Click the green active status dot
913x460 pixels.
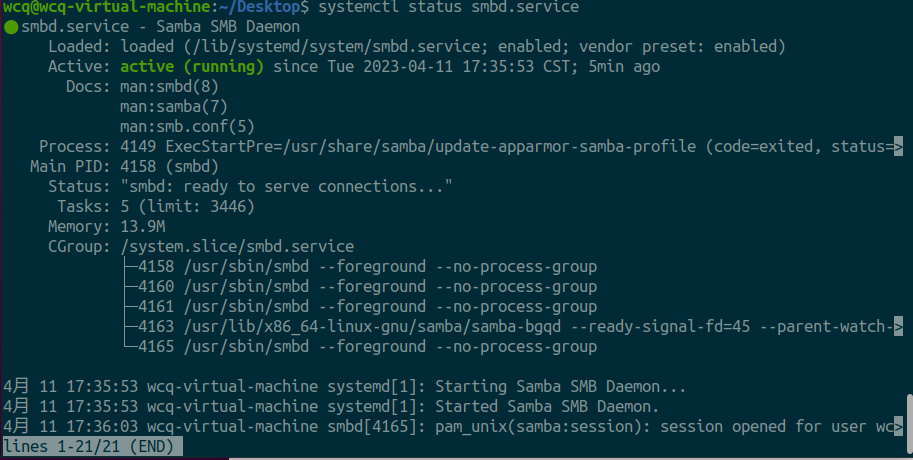pyautogui.click(x=10, y=27)
